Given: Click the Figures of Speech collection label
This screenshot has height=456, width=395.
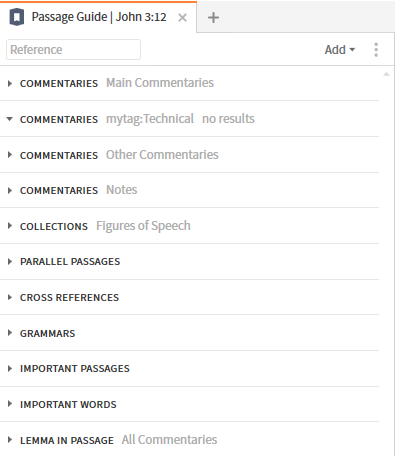Looking at the screenshot, I should pos(143,226).
